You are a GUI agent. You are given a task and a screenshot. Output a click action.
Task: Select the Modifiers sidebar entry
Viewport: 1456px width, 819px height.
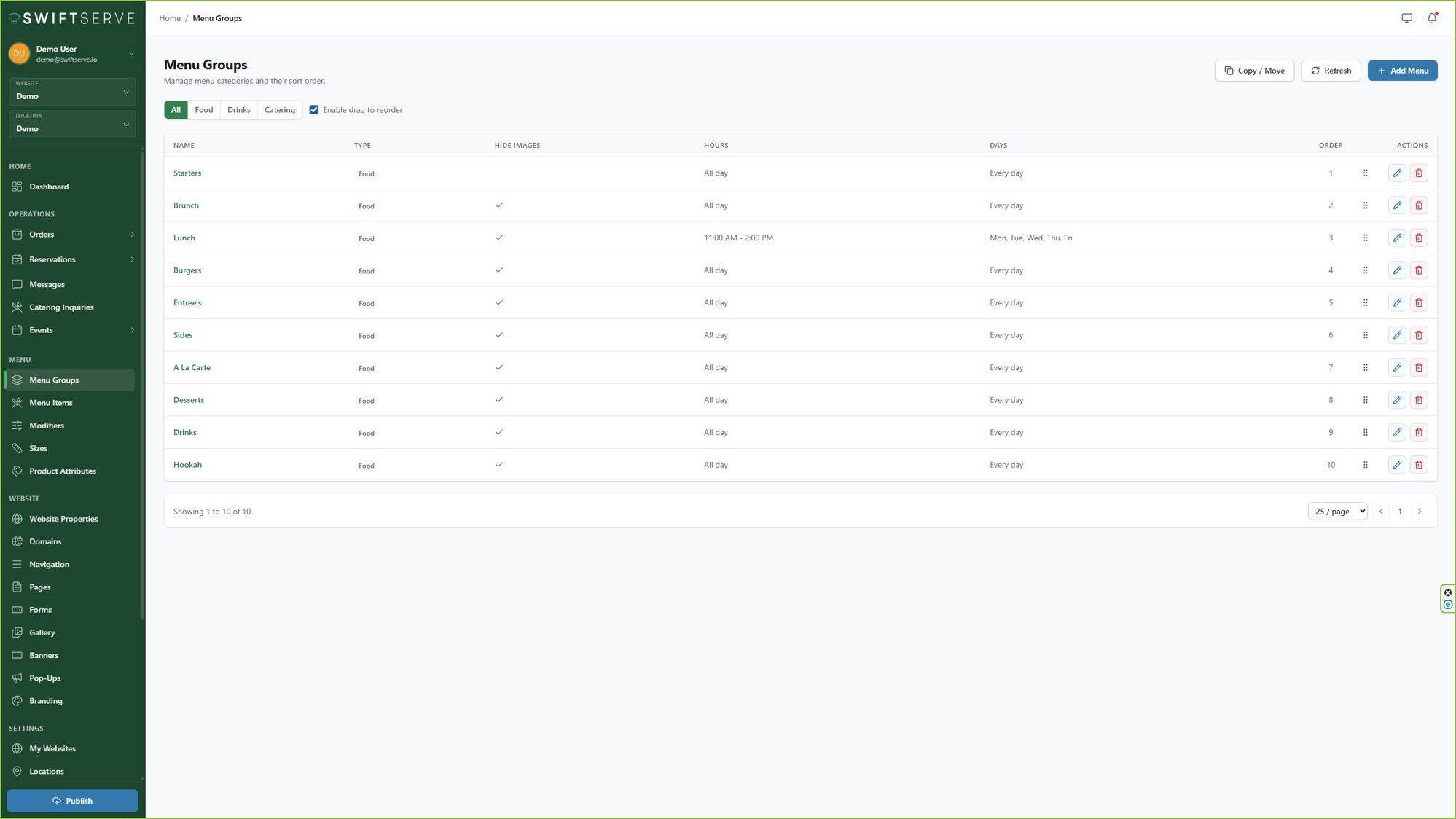(47, 425)
